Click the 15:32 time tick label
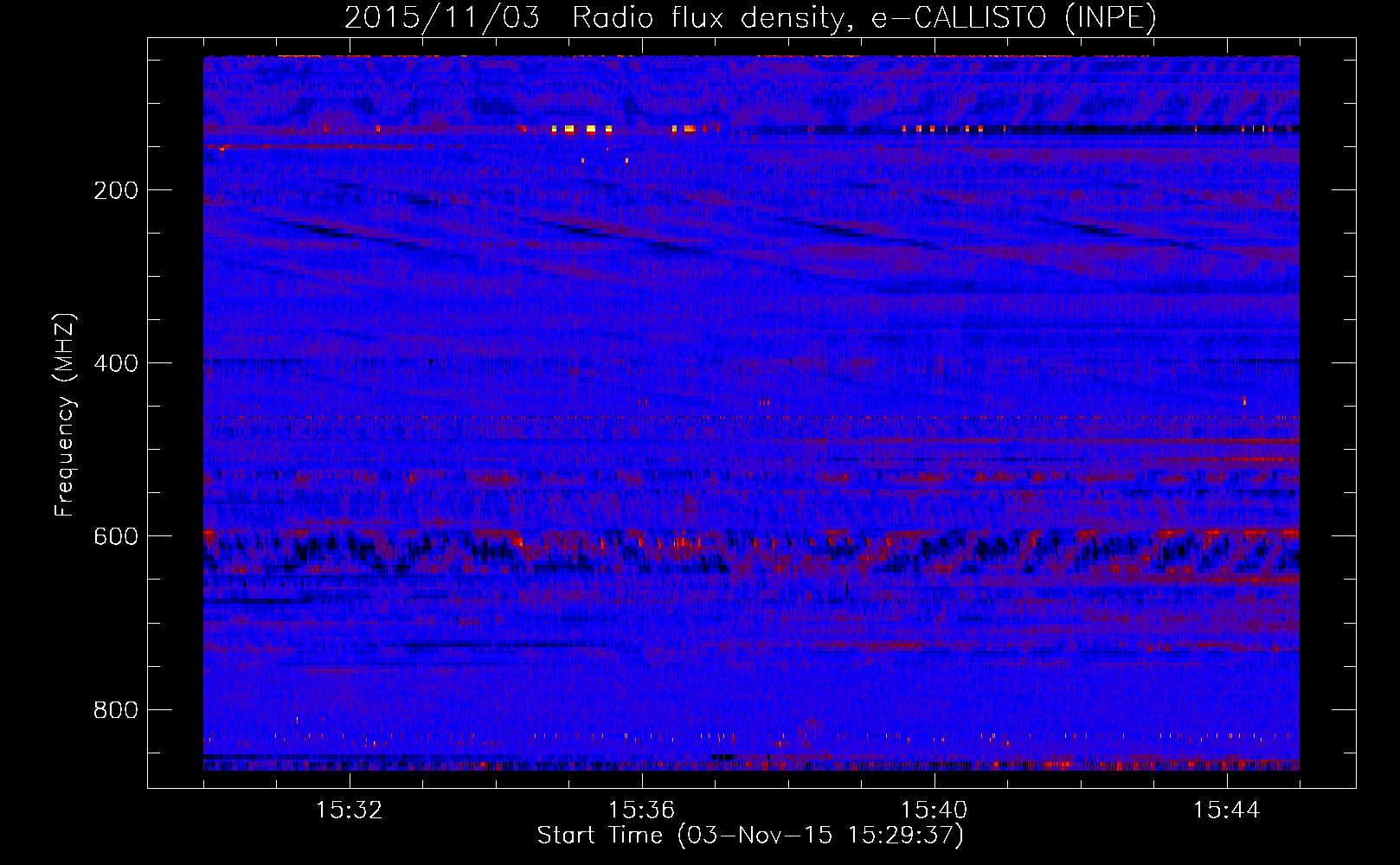 coord(350,811)
